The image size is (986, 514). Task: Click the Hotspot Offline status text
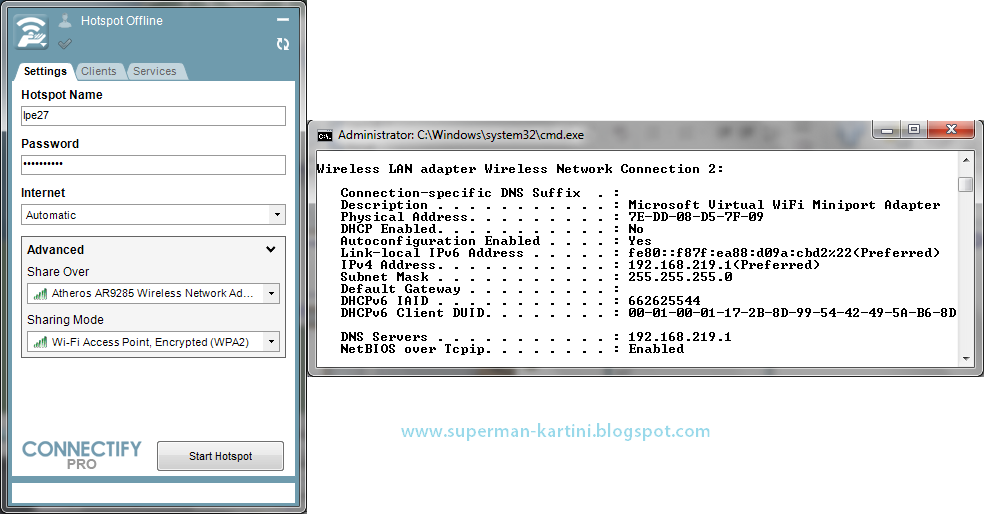(x=122, y=21)
